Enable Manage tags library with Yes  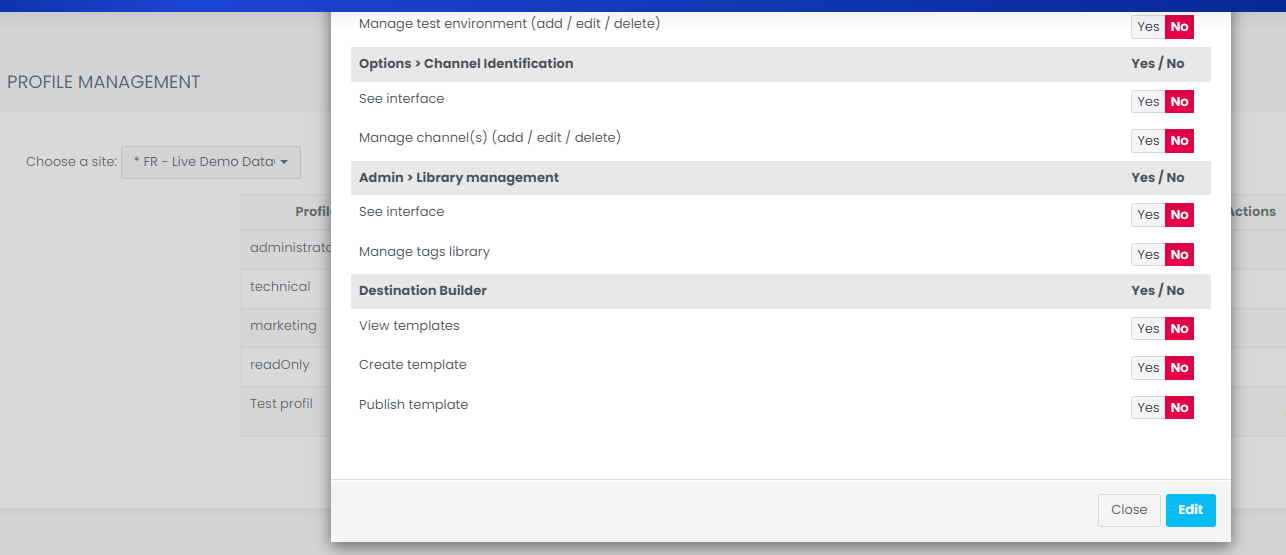(1148, 255)
